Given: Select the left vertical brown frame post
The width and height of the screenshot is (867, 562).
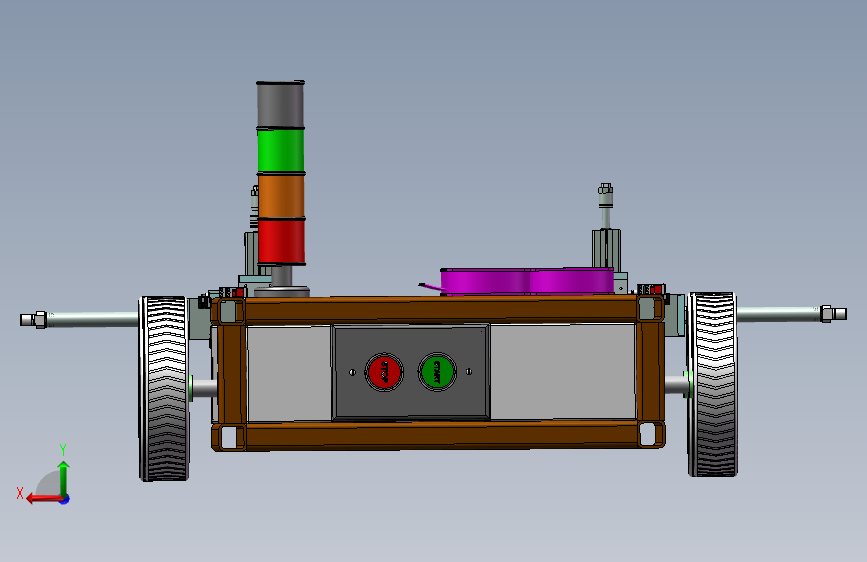Looking at the screenshot, I should (232, 373).
